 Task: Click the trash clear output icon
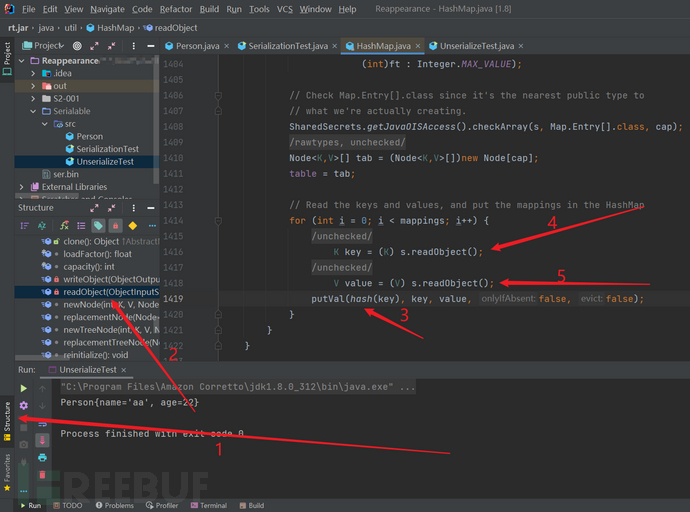coord(43,475)
